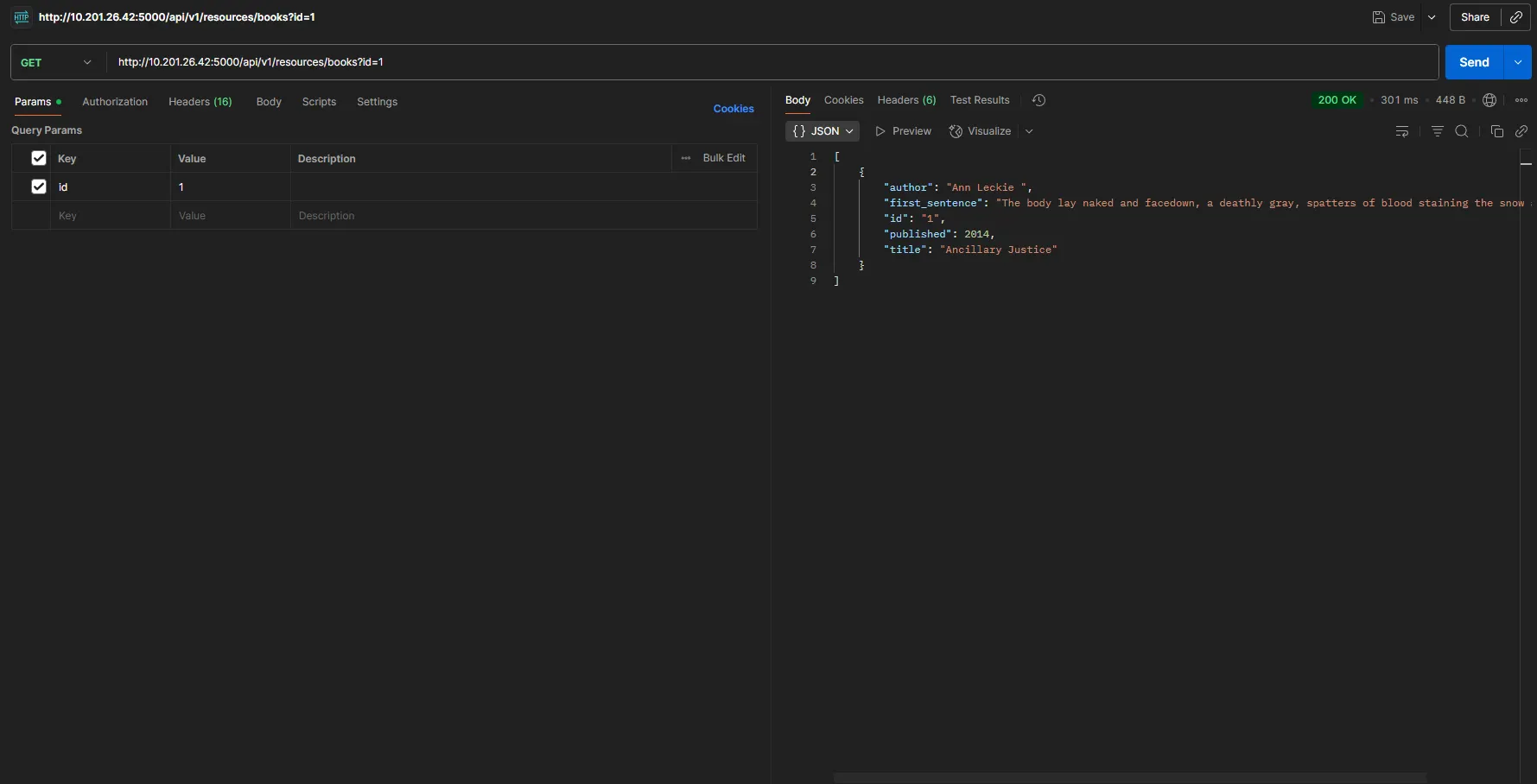Toggle line wrapping in the response body
This screenshot has width=1537, height=784.
1402,131
